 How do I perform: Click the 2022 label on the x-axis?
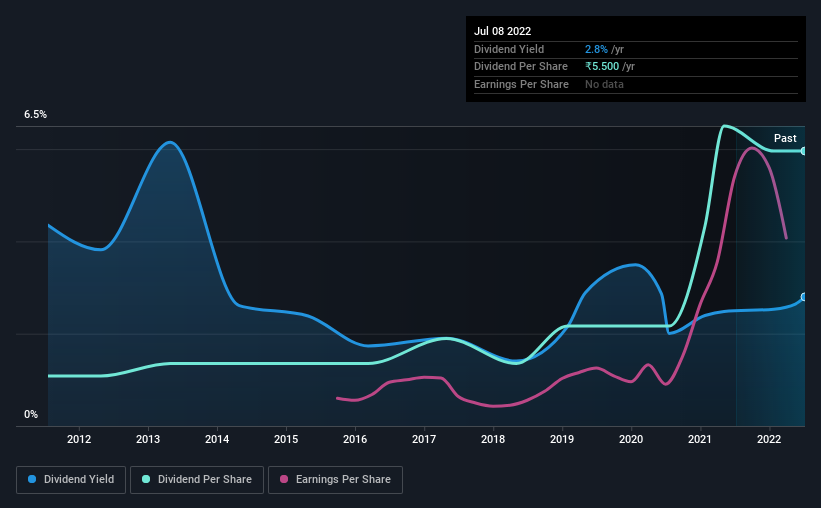pyautogui.click(x=769, y=439)
